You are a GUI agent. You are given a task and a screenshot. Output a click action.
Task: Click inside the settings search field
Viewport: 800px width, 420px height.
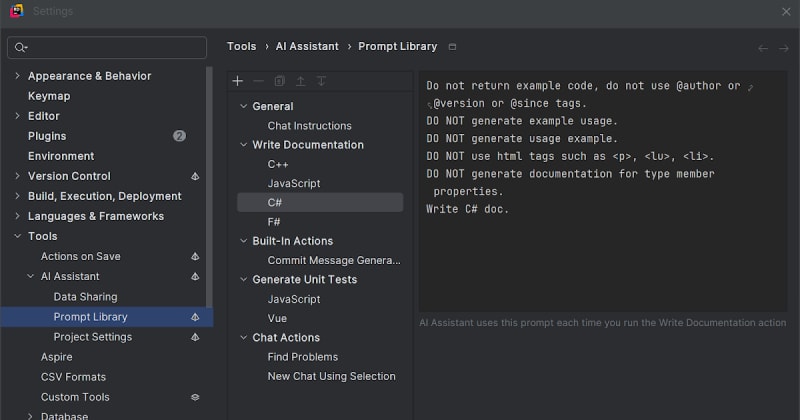click(x=110, y=47)
